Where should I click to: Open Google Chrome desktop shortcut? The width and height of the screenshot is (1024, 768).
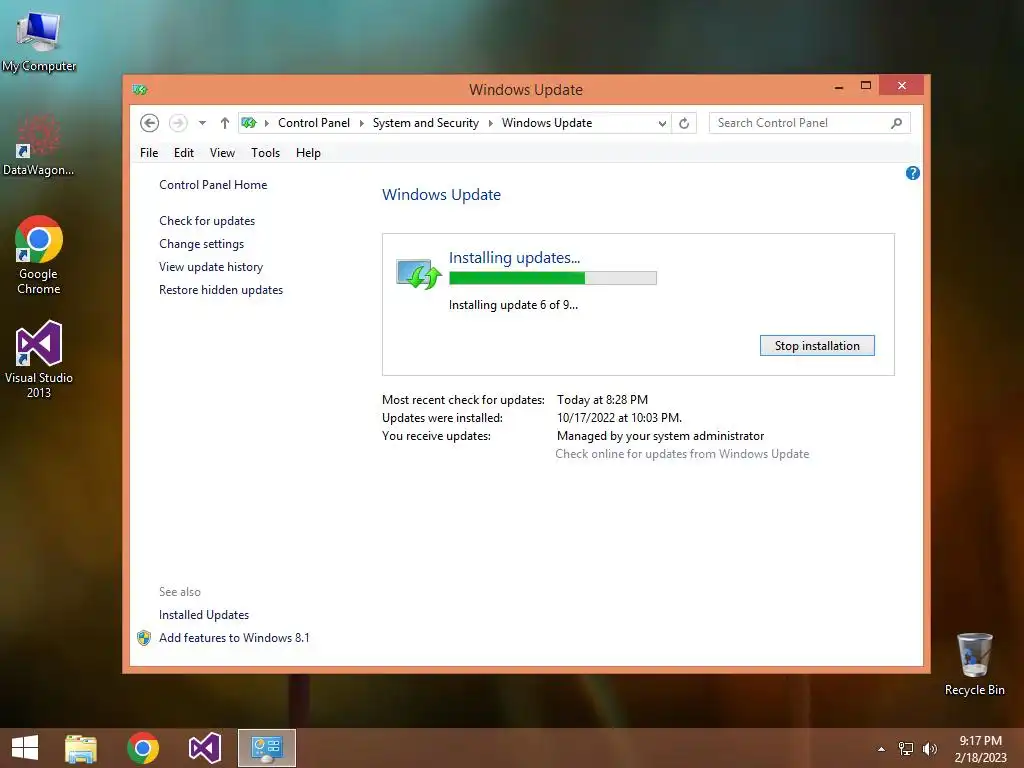(x=39, y=255)
